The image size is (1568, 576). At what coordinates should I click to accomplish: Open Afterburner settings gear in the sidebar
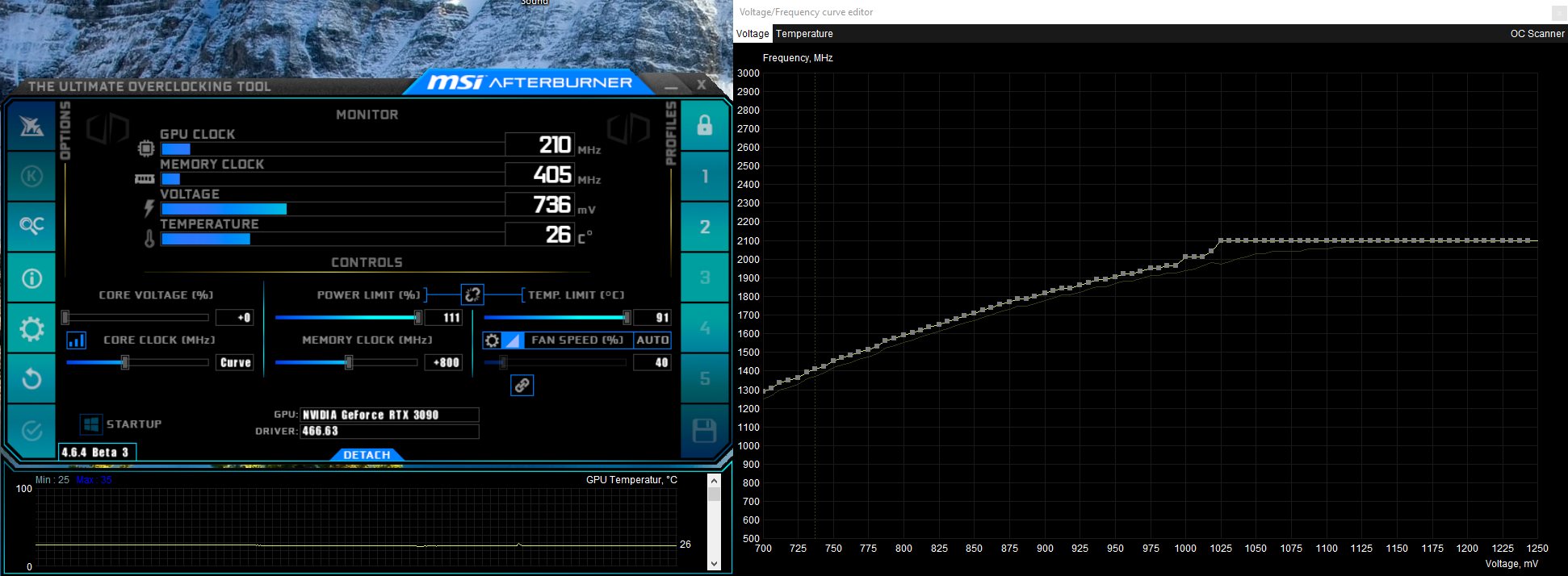coord(31,328)
